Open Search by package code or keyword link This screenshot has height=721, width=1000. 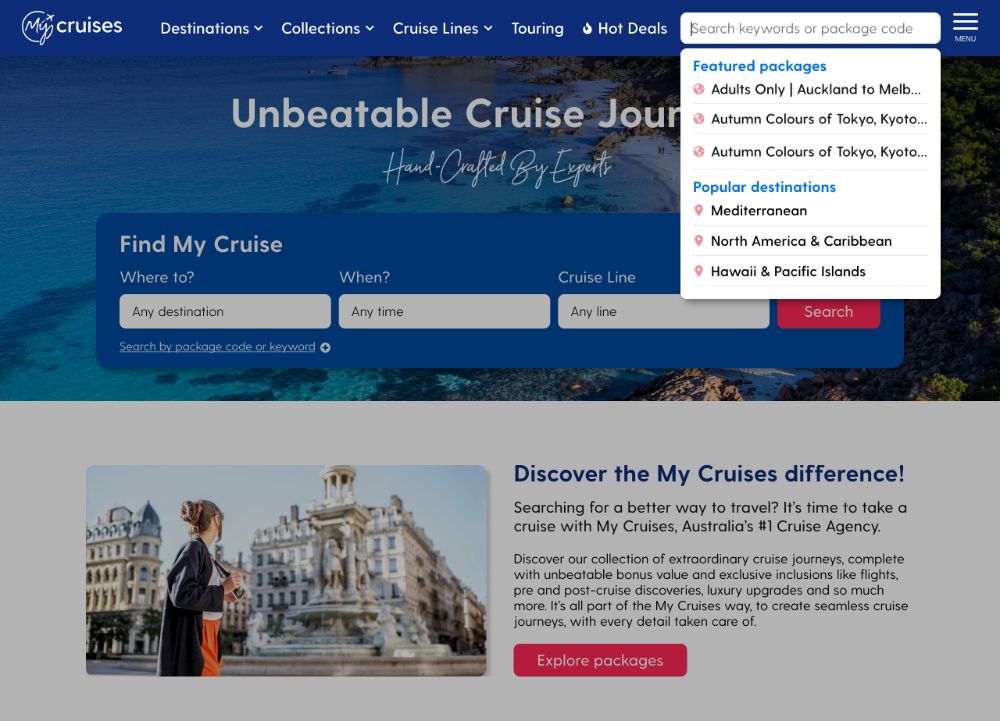coord(217,347)
